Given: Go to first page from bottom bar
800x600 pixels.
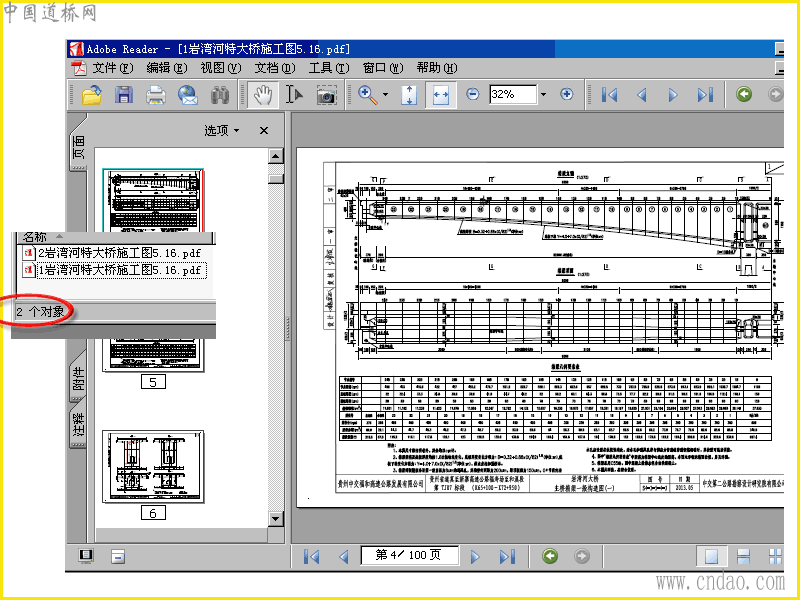Looking at the screenshot, I should (x=311, y=557).
